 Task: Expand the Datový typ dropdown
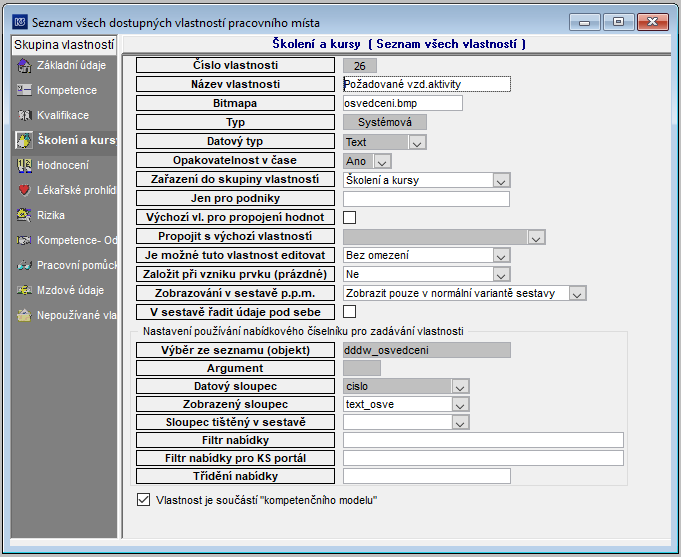pos(417,142)
